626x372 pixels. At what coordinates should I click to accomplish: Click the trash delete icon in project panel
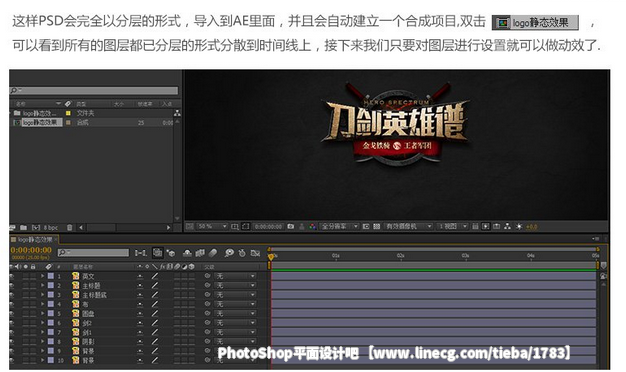click(x=69, y=228)
